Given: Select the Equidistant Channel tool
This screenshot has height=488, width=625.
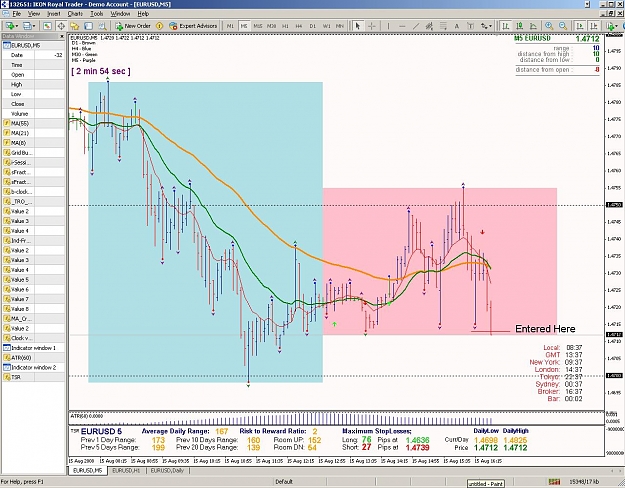Looking at the screenshot, I should pyautogui.click(x=429, y=26).
